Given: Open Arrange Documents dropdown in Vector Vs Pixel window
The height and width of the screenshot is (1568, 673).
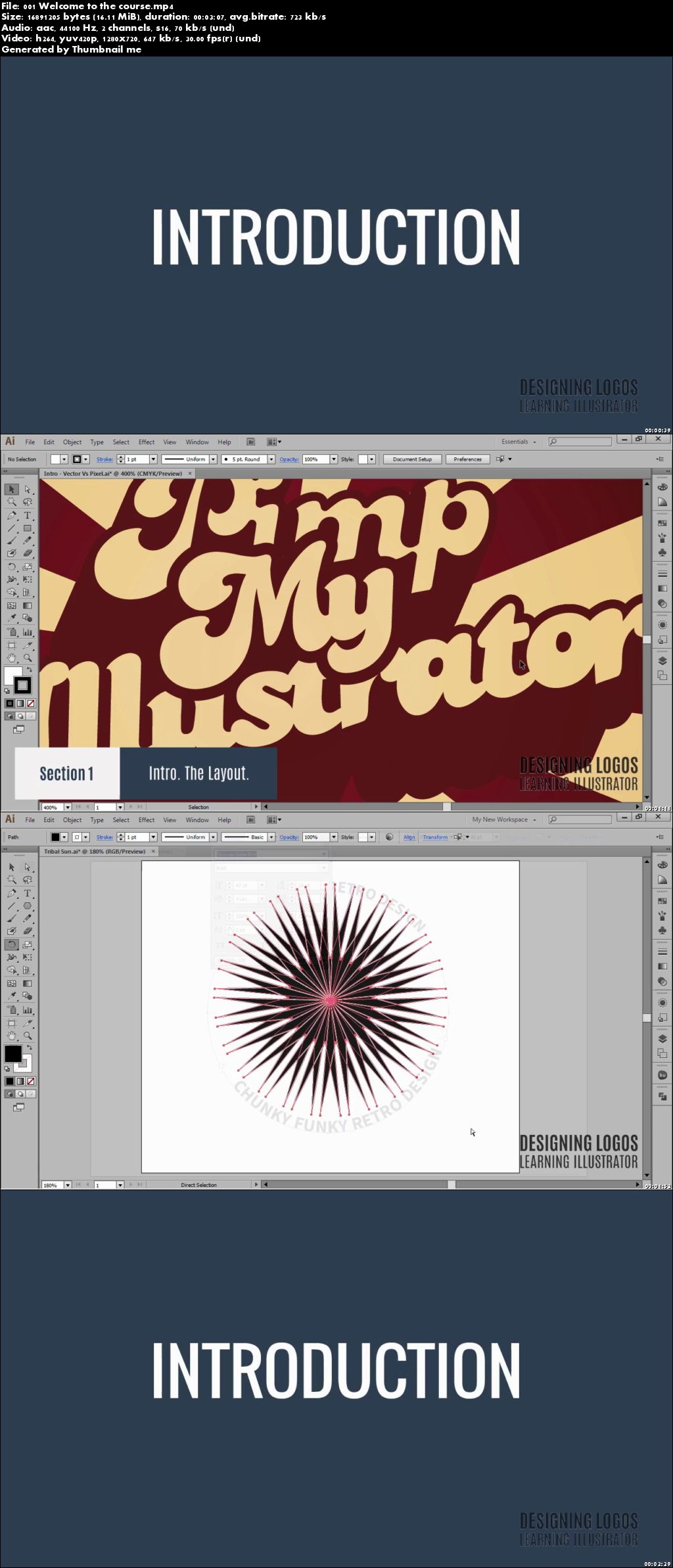Looking at the screenshot, I should (x=274, y=442).
